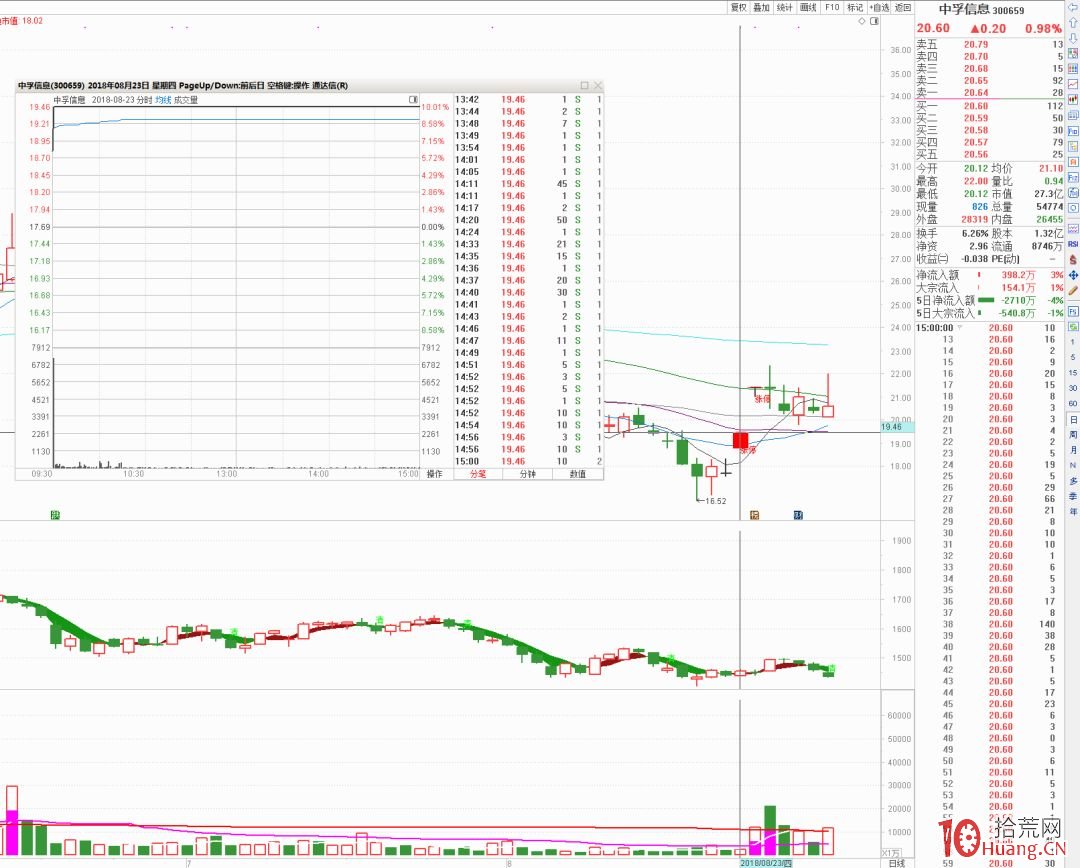Open the line trend chart icon in sidebar
The height and width of the screenshot is (868, 1080).
pyautogui.click(x=1073, y=84)
